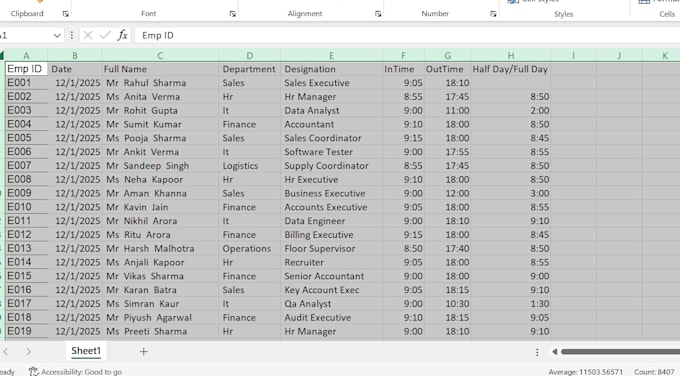This screenshot has height=376, width=680.
Task: Click the formula bar showing Emp ID
Action: click(x=407, y=35)
